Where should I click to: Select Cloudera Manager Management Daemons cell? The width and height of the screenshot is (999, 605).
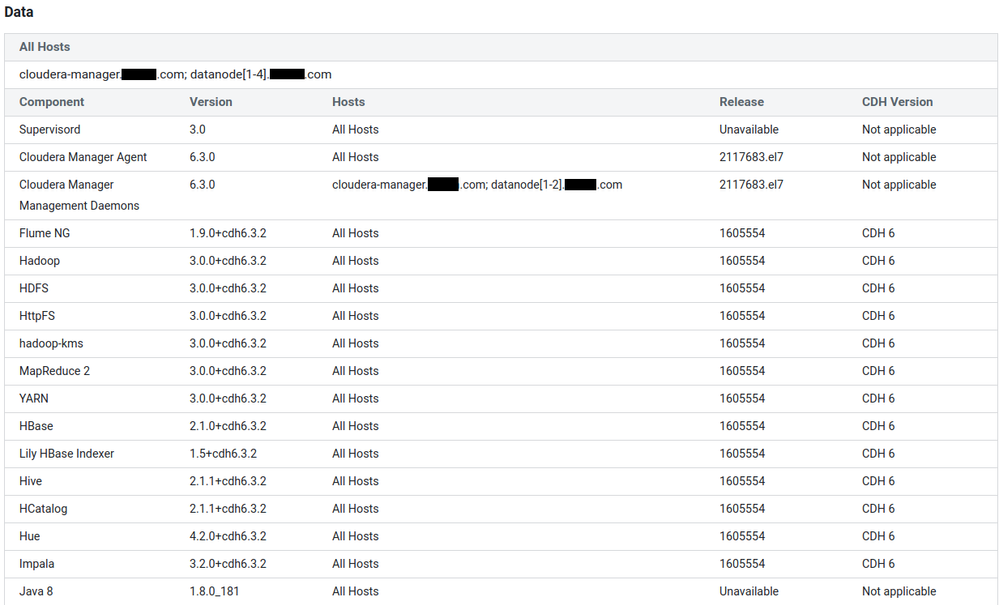[x=79, y=195]
